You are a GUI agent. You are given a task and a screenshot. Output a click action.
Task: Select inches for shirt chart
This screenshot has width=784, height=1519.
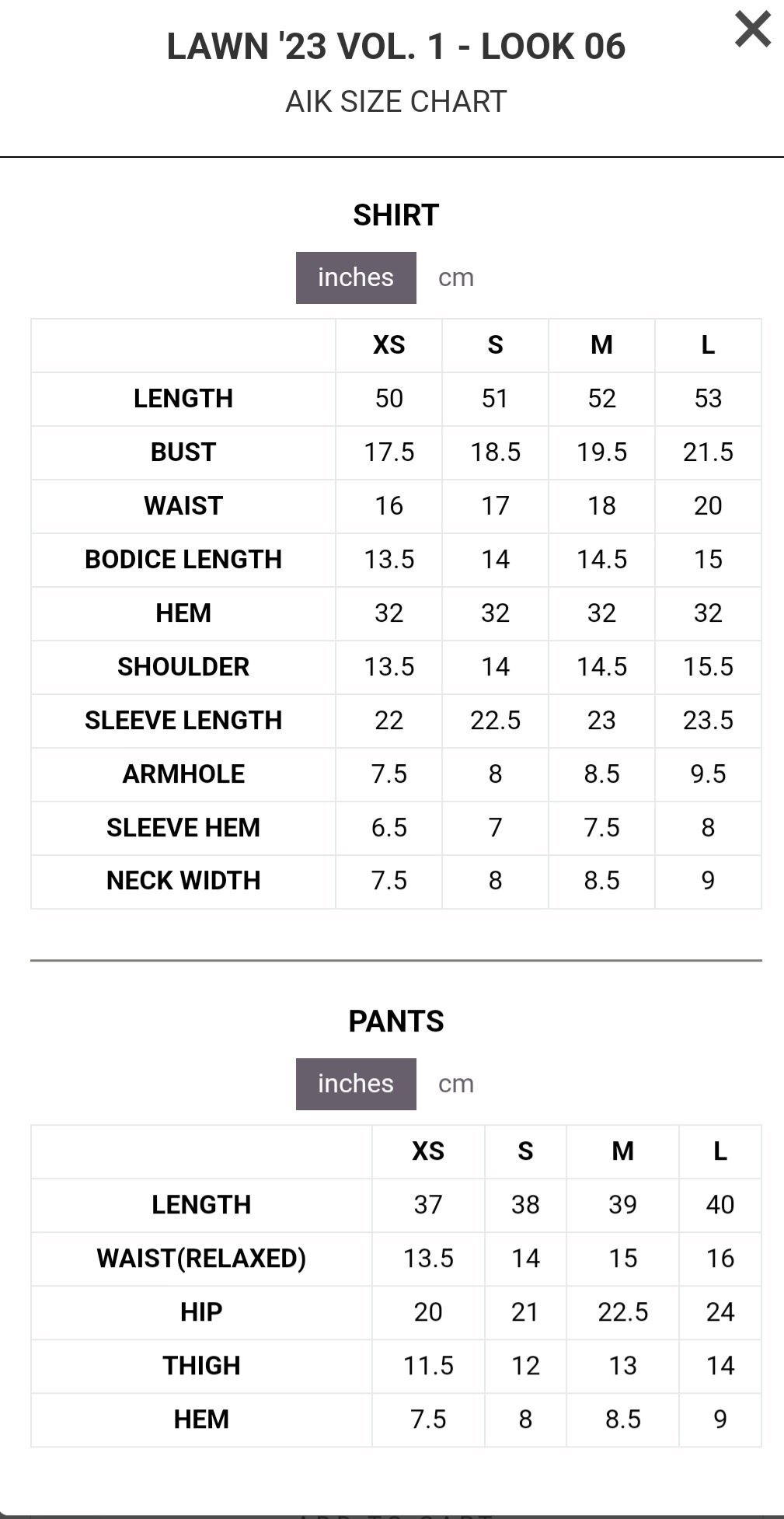point(356,278)
